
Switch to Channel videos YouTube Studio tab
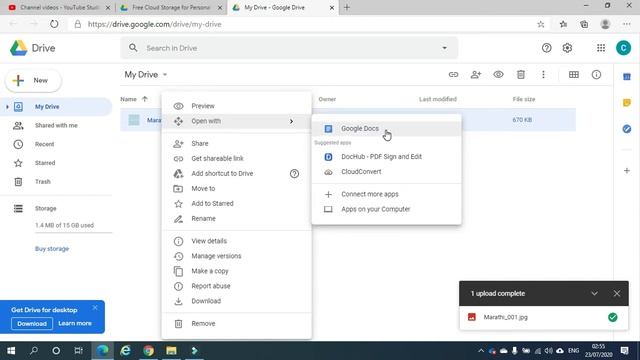(x=60, y=7)
